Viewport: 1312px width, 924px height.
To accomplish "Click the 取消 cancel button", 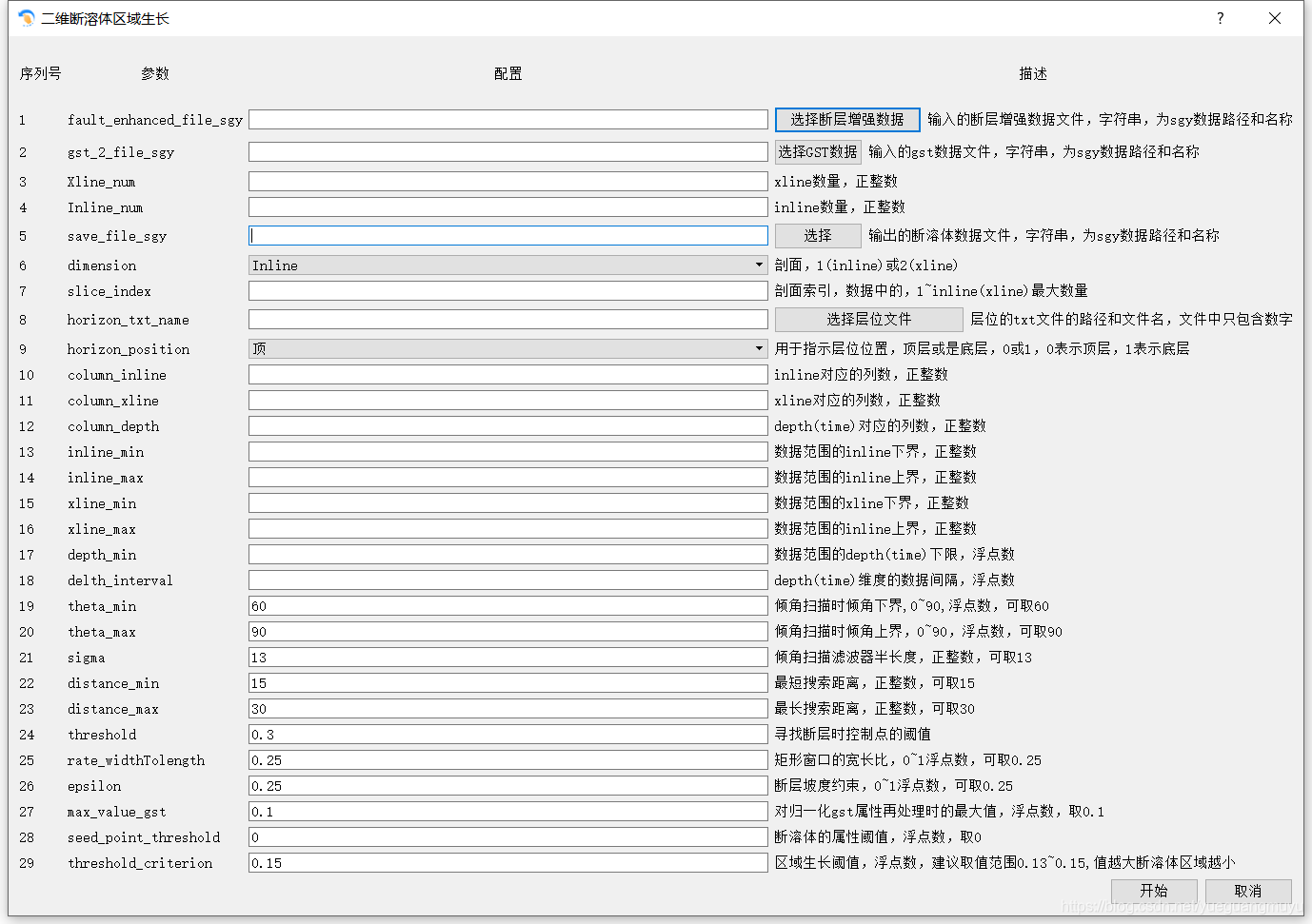I will pos(1248,891).
